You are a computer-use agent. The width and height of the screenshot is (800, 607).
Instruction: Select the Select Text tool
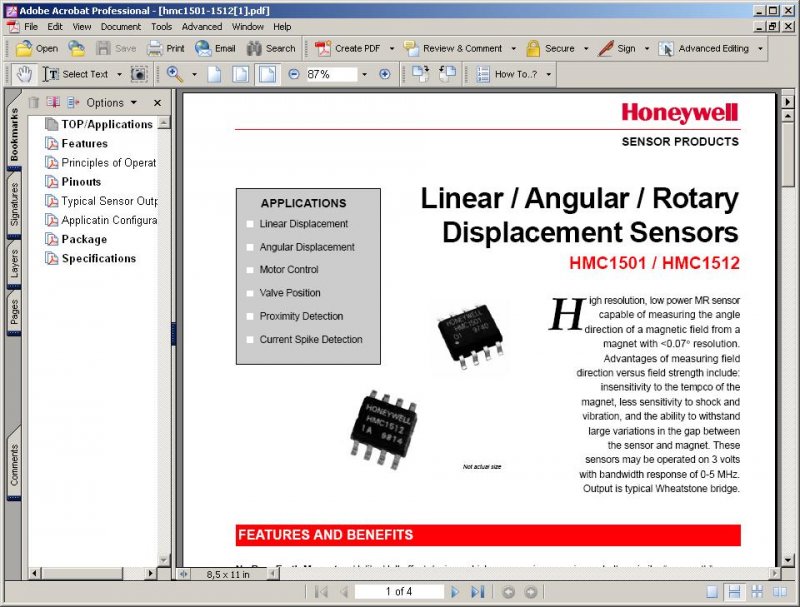76,74
